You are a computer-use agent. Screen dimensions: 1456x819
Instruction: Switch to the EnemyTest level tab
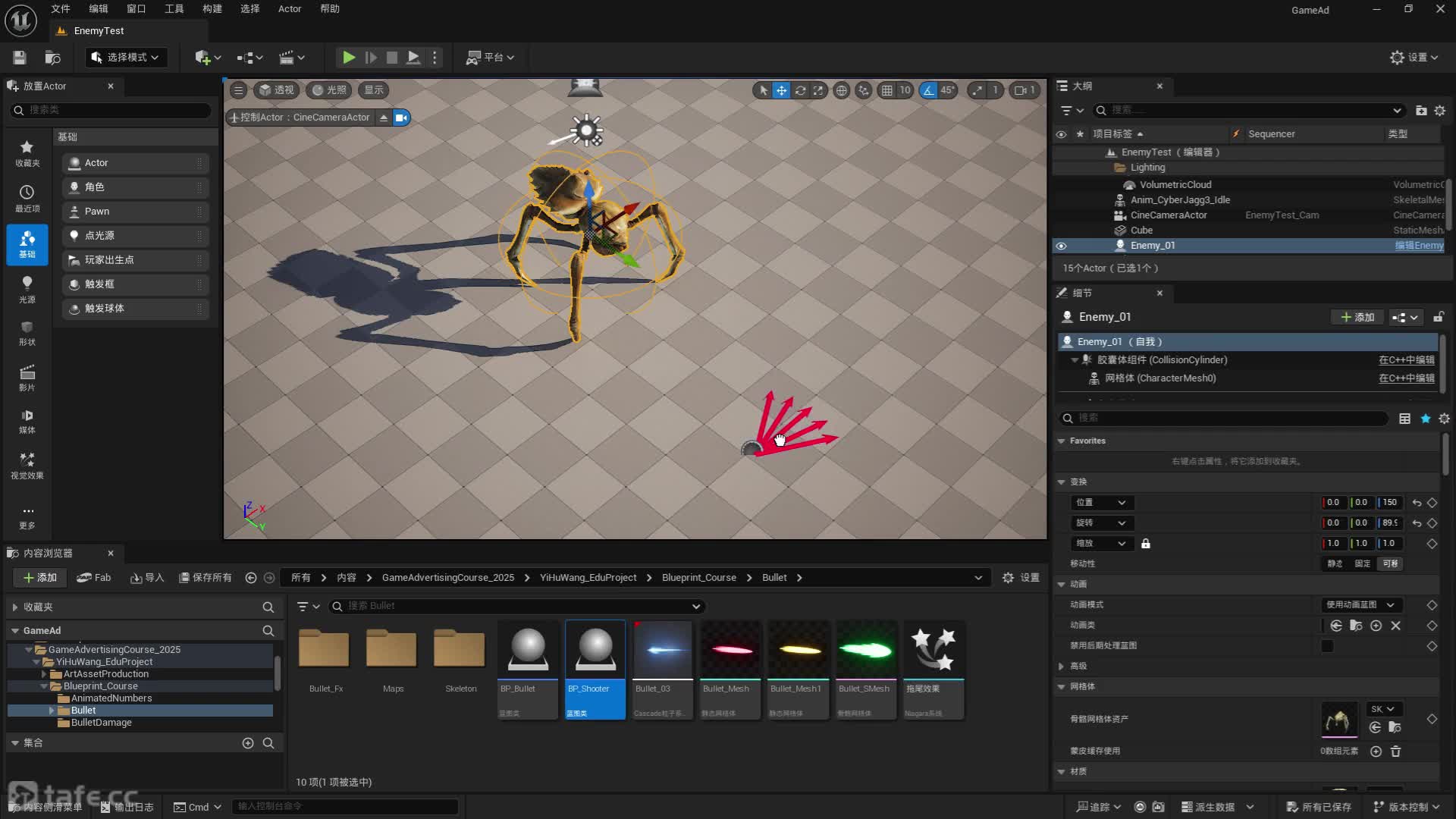[x=99, y=31]
